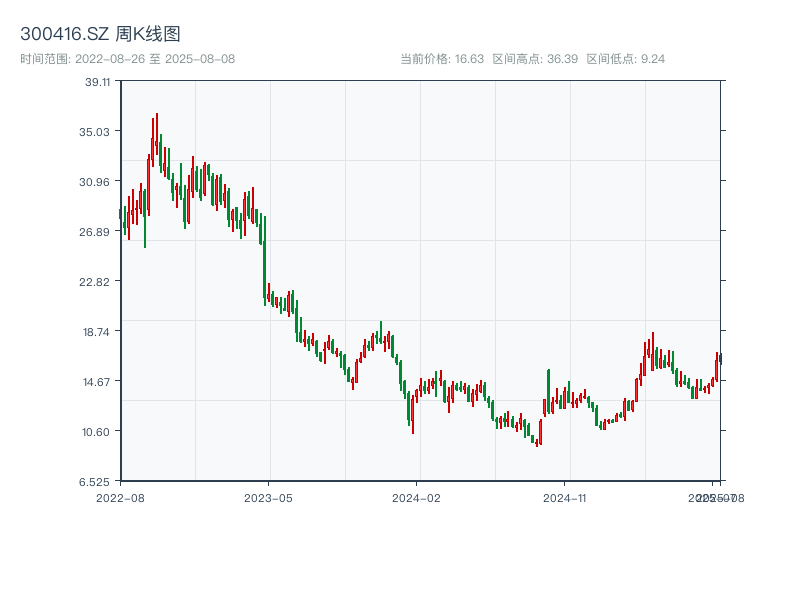Select the 时间范围 date range text

pos(127,59)
